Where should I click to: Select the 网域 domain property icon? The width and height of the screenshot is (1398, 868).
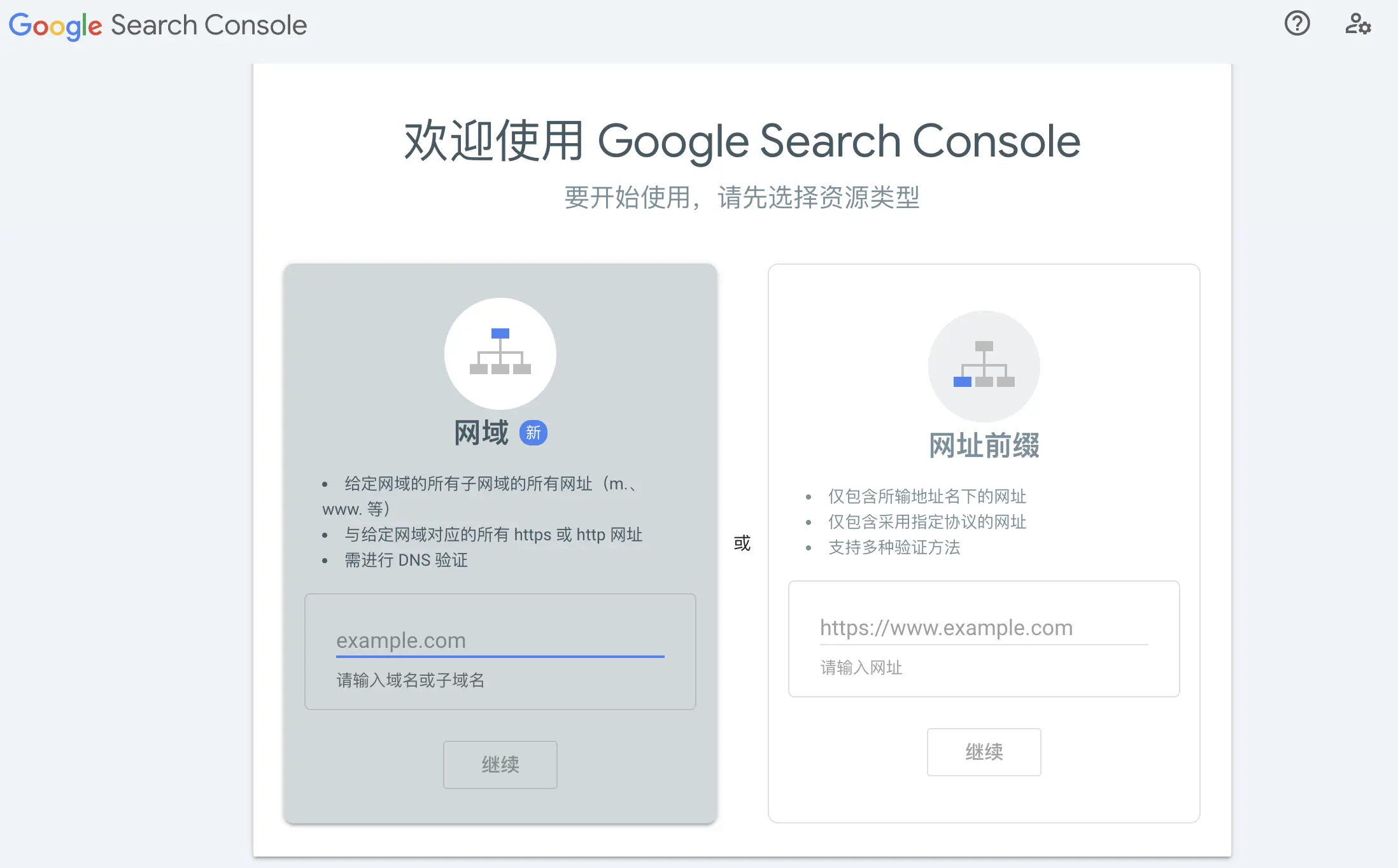500,354
